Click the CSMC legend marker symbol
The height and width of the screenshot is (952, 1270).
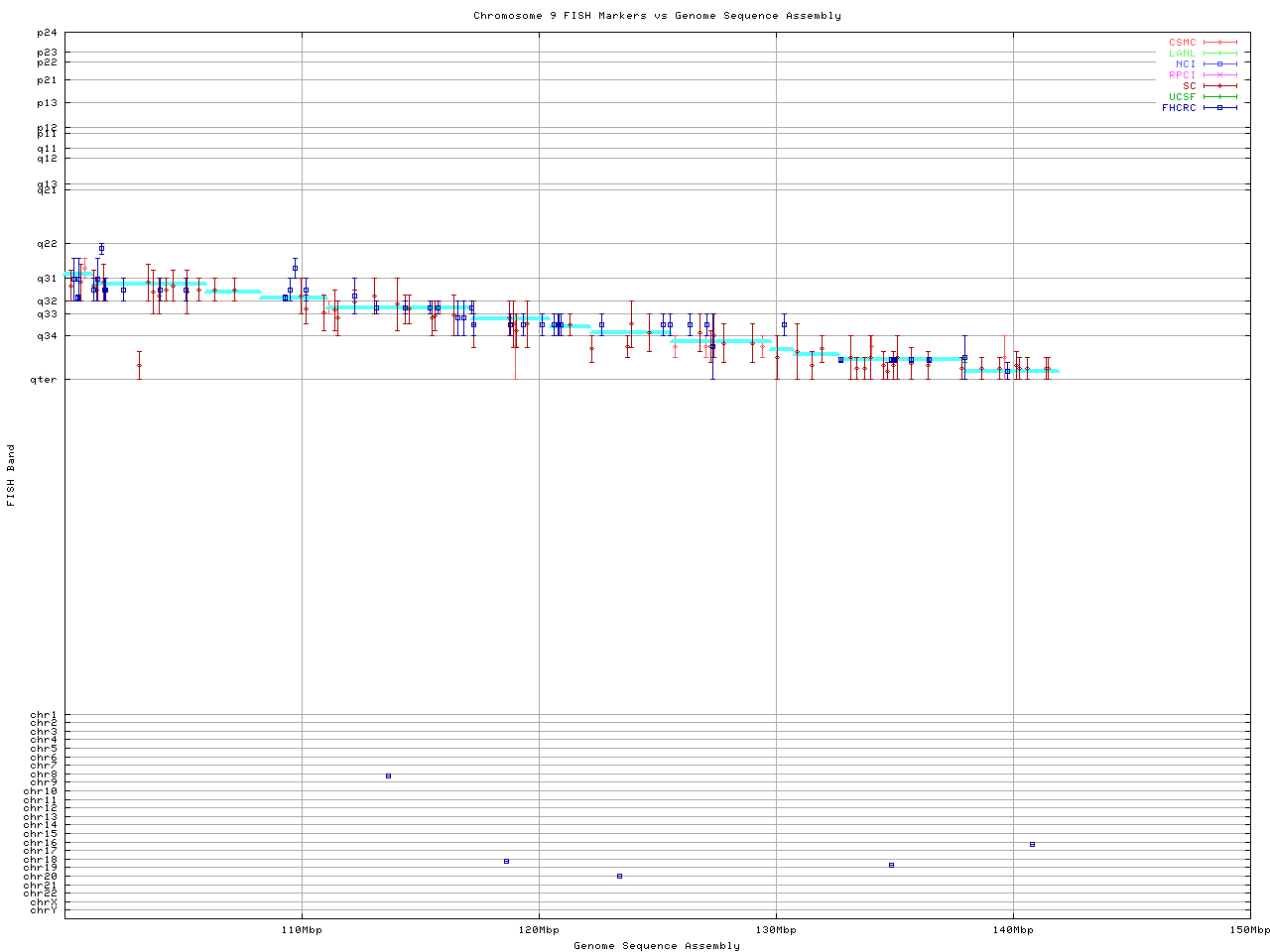1219,43
